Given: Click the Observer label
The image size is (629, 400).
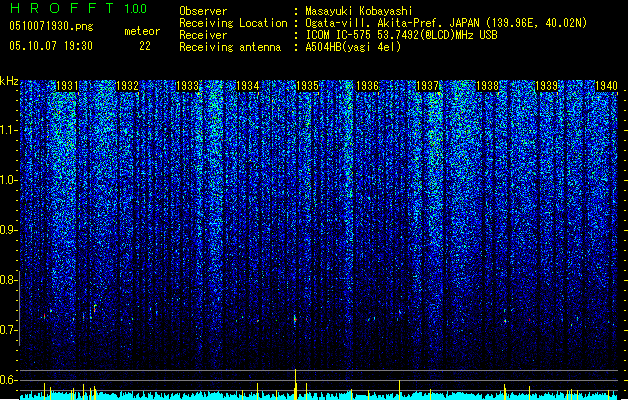Looking at the screenshot, I should coord(203,11).
